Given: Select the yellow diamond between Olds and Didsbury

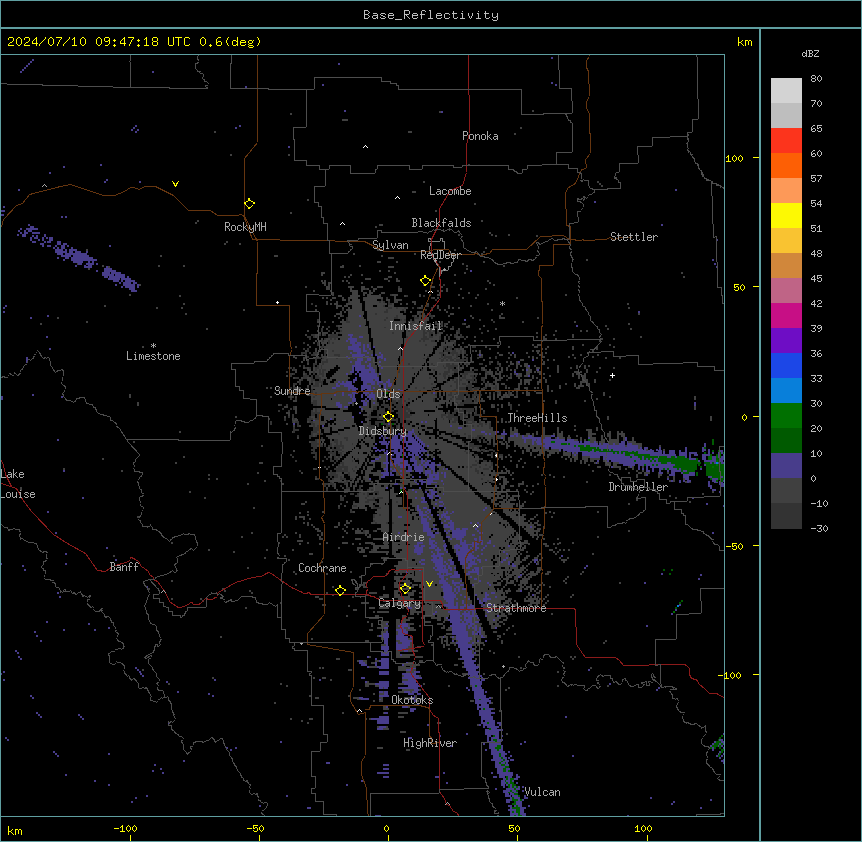Looking at the screenshot, I should (x=388, y=417).
